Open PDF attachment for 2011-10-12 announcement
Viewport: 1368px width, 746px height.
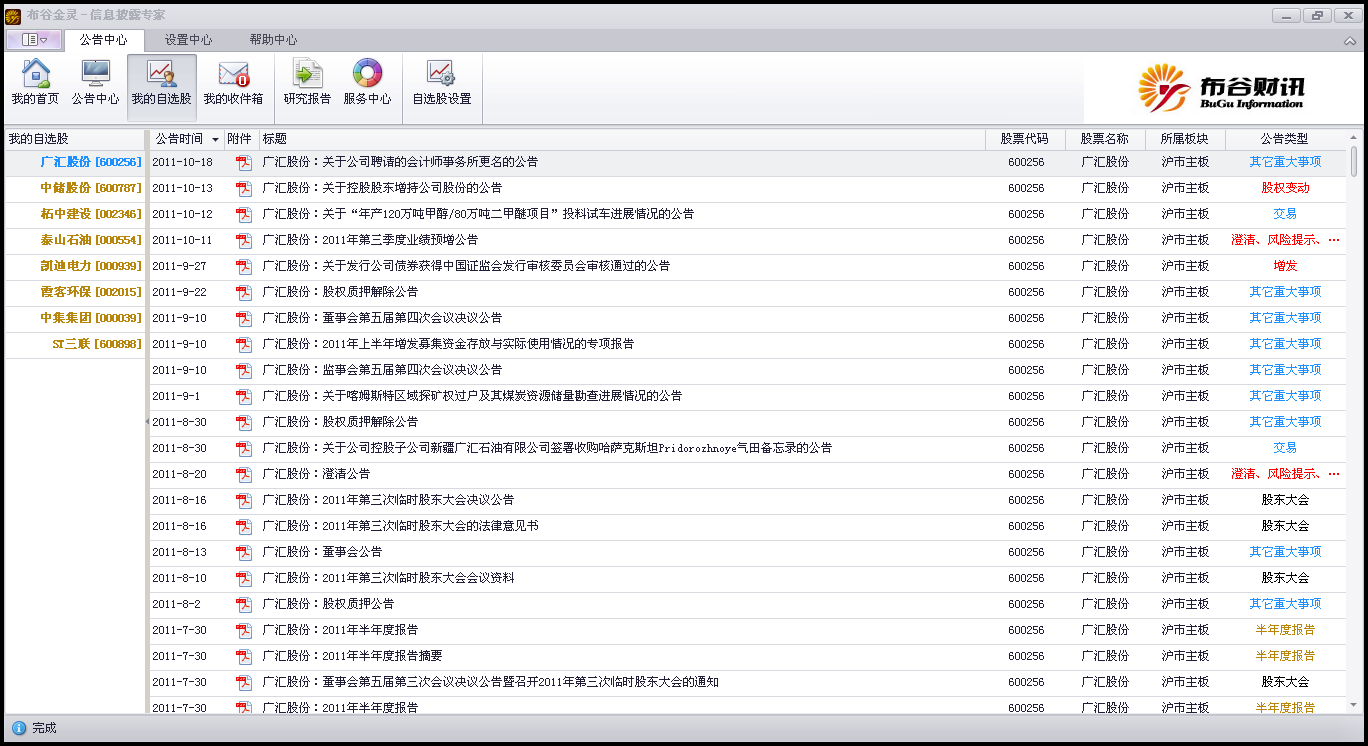[244, 214]
